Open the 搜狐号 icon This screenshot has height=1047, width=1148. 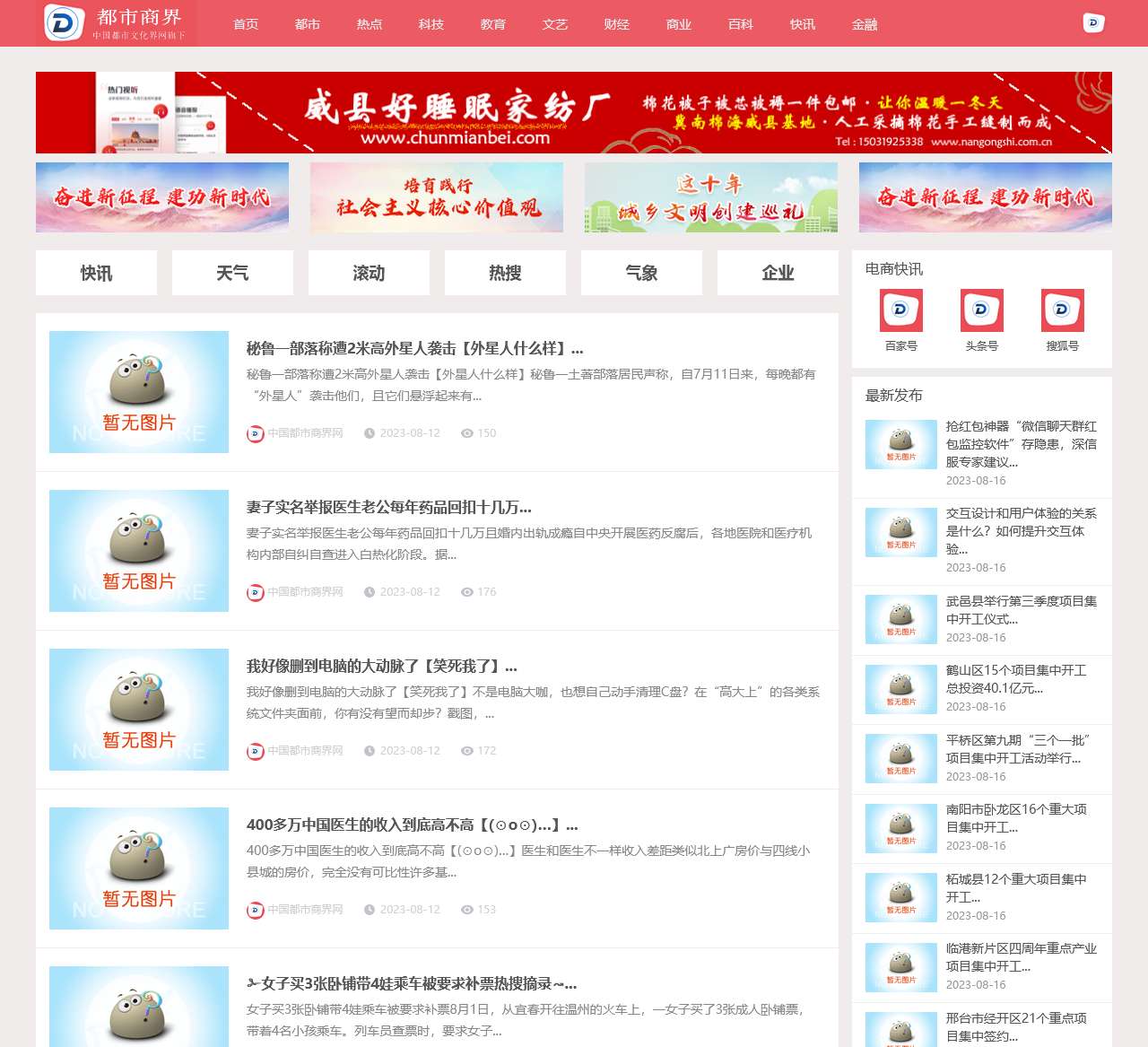[x=1063, y=310]
